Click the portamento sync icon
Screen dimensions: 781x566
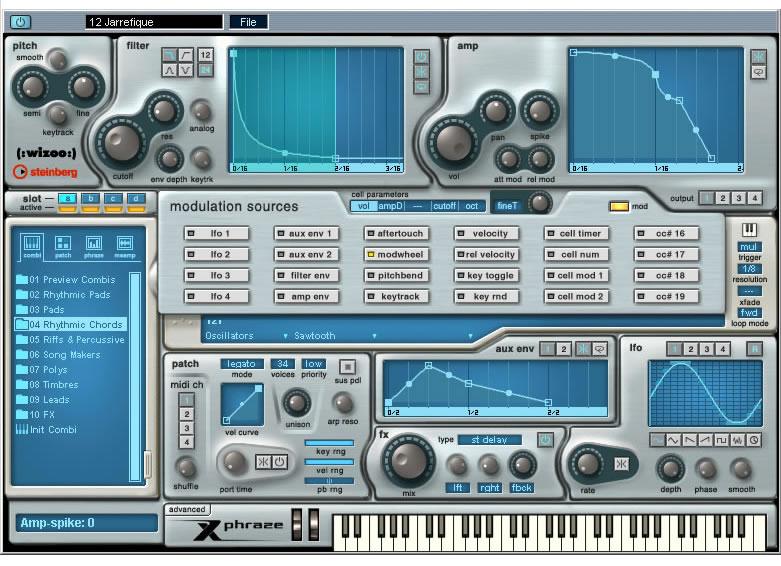pos(263,462)
